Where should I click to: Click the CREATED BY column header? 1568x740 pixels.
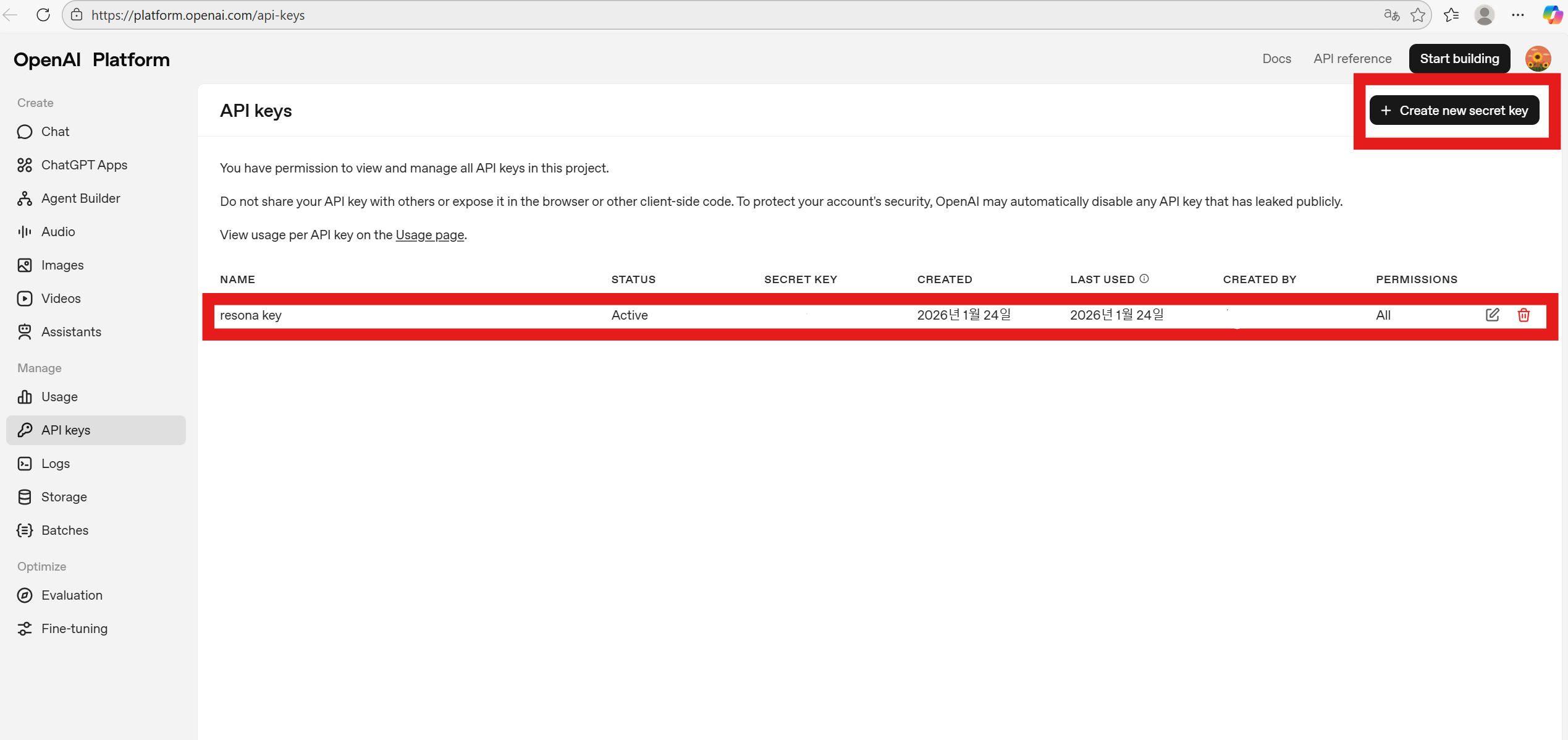tap(1260, 279)
